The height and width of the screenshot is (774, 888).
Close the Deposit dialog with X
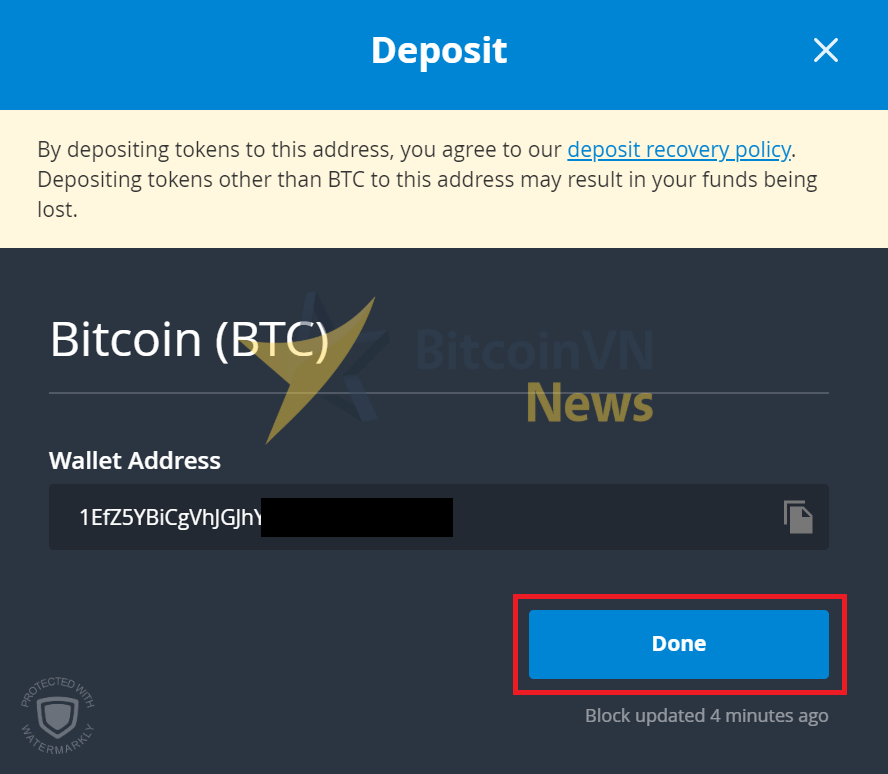pyautogui.click(x=826, y=50)
